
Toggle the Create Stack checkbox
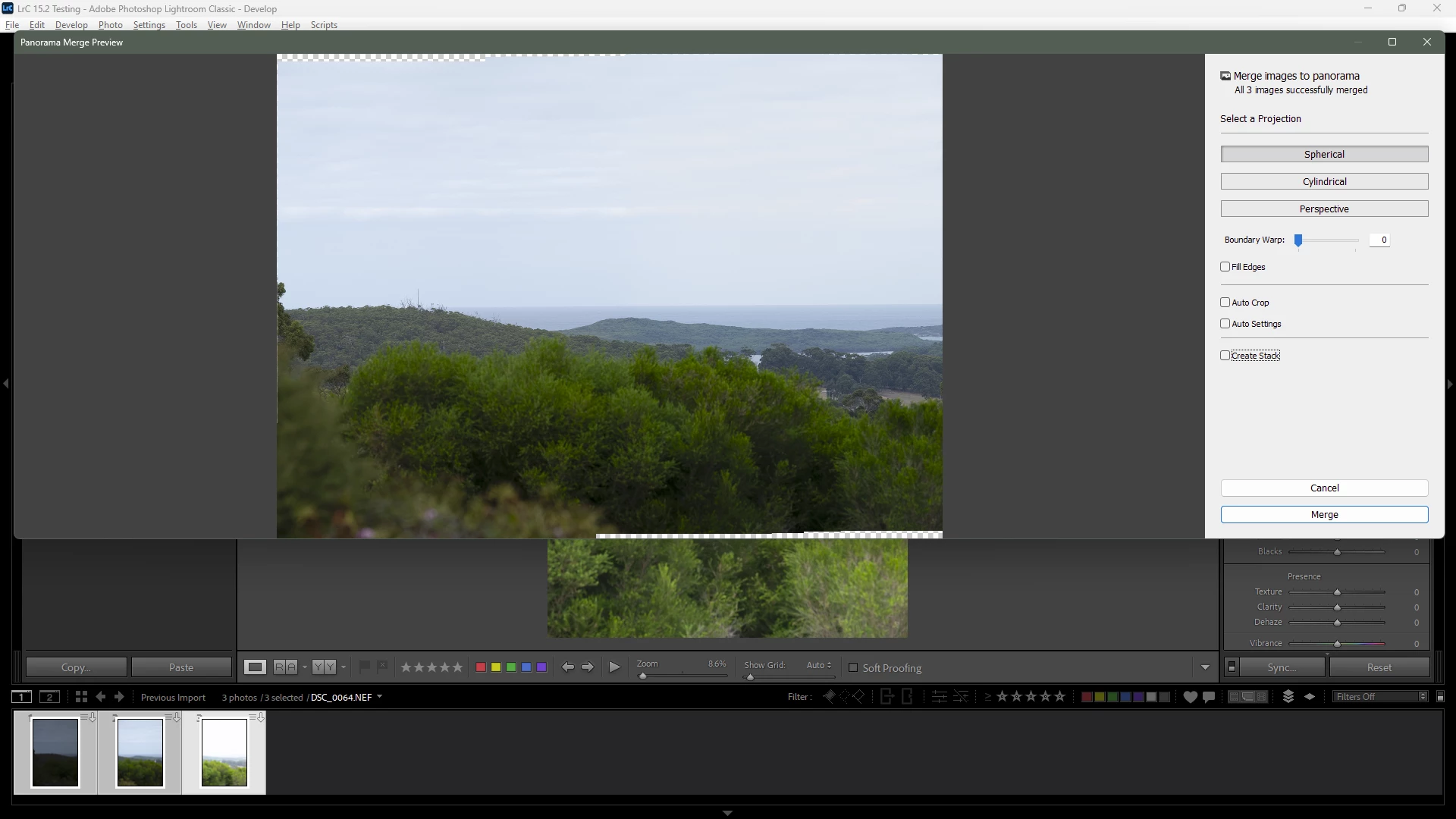[1225, 356]
